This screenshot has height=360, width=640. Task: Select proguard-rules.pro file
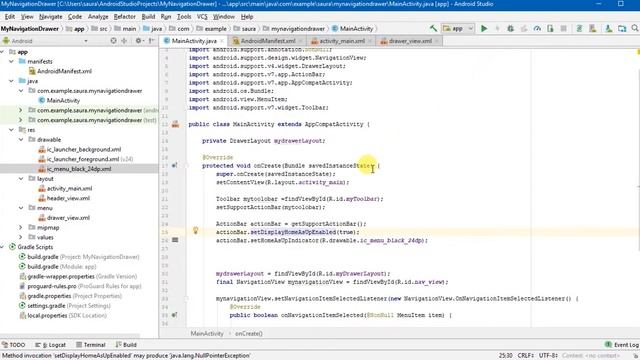(x=80, y=286)
